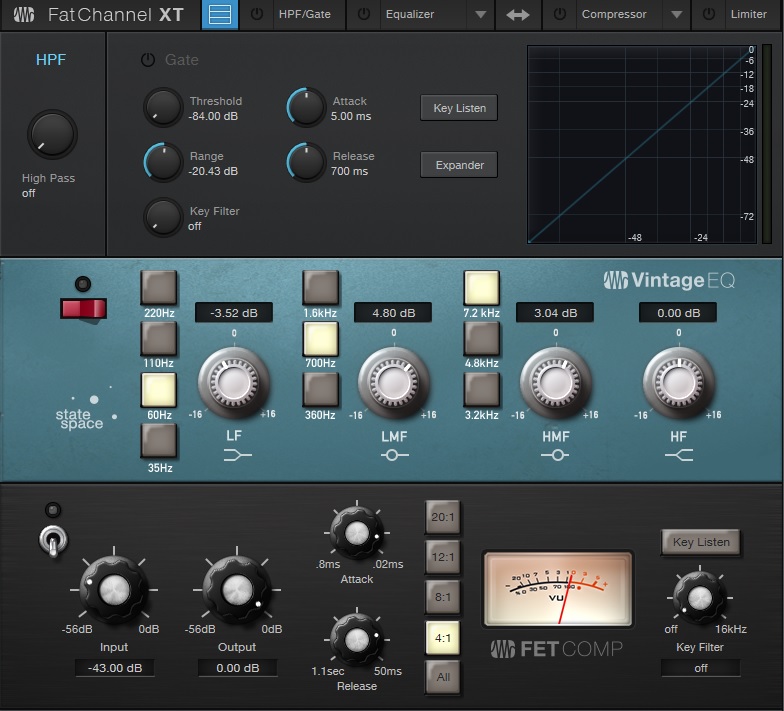The width and height of the screenshot is (784, 711).
Task: Click the compressor Input knob
Action: point(114,590)
